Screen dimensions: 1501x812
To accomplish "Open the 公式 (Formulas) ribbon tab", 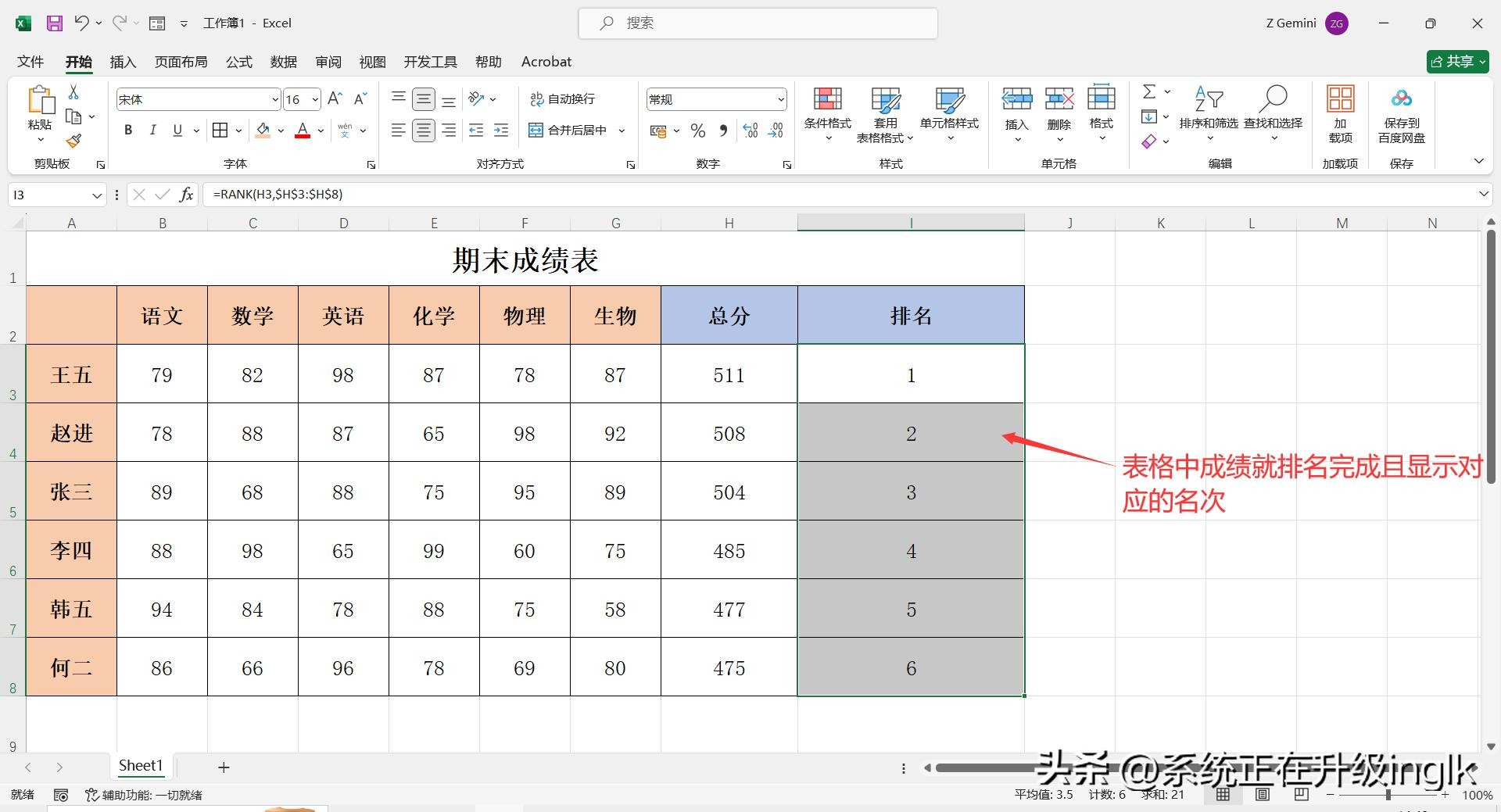I will 239,62.
